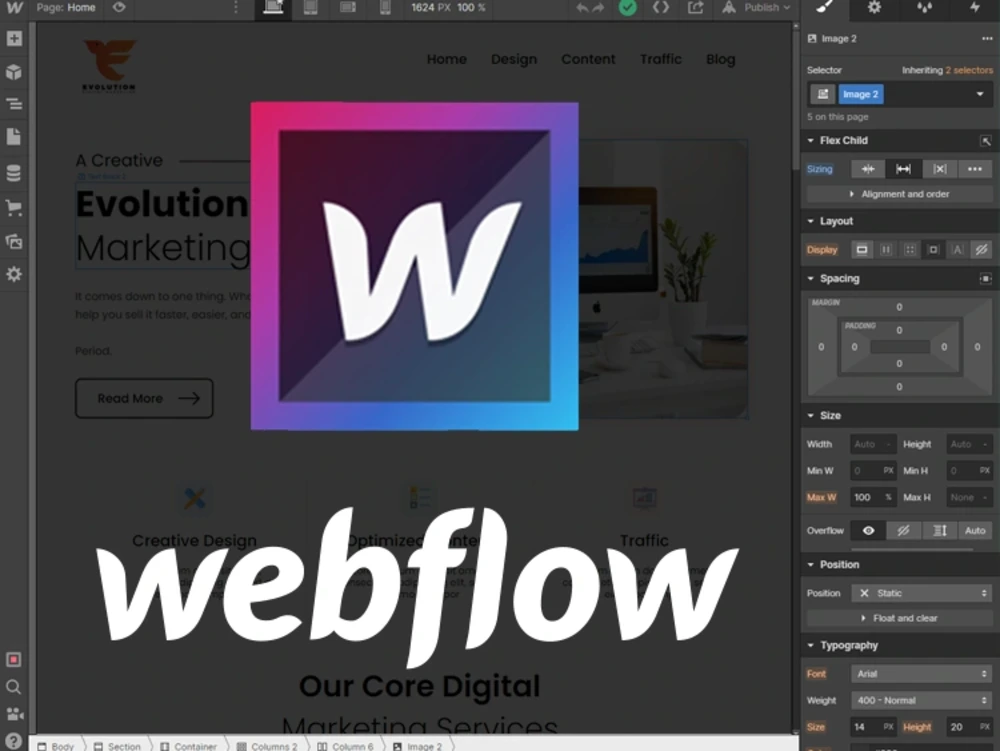Click the Width Auto input
The height and width of the screenshot is (751, 1000).
point(873,444)
